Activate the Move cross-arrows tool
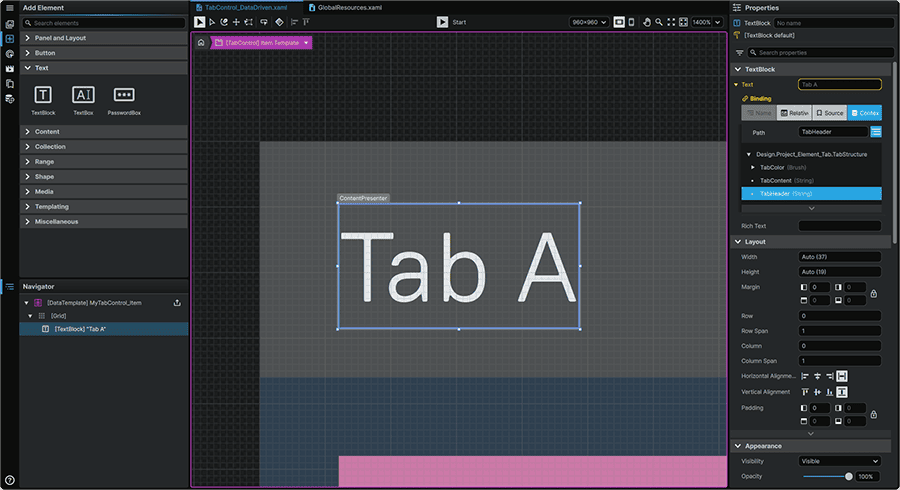 (x=236, y=22)
